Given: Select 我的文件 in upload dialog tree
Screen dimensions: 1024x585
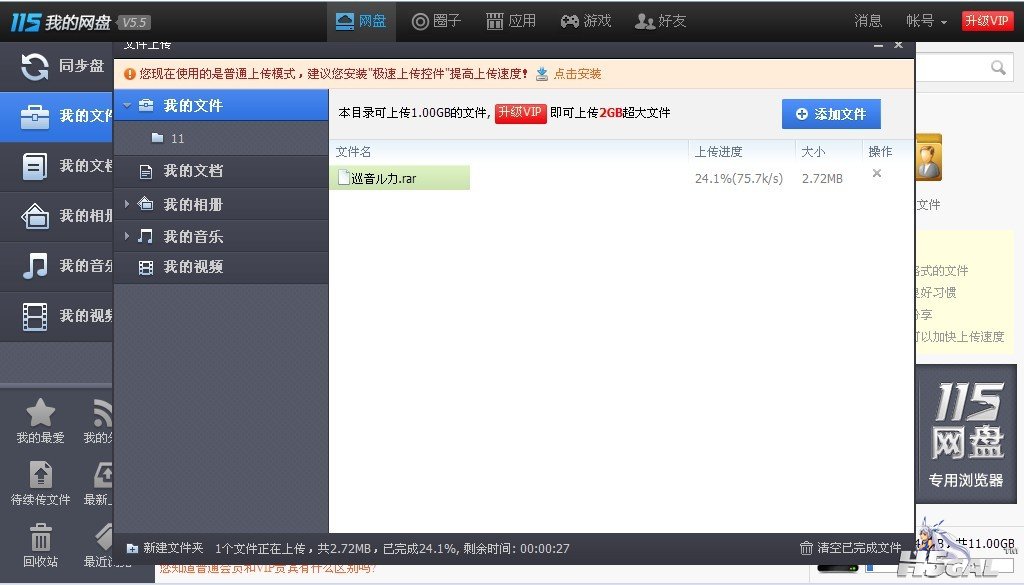Looking at the screenshot, I should coord(222,105).
